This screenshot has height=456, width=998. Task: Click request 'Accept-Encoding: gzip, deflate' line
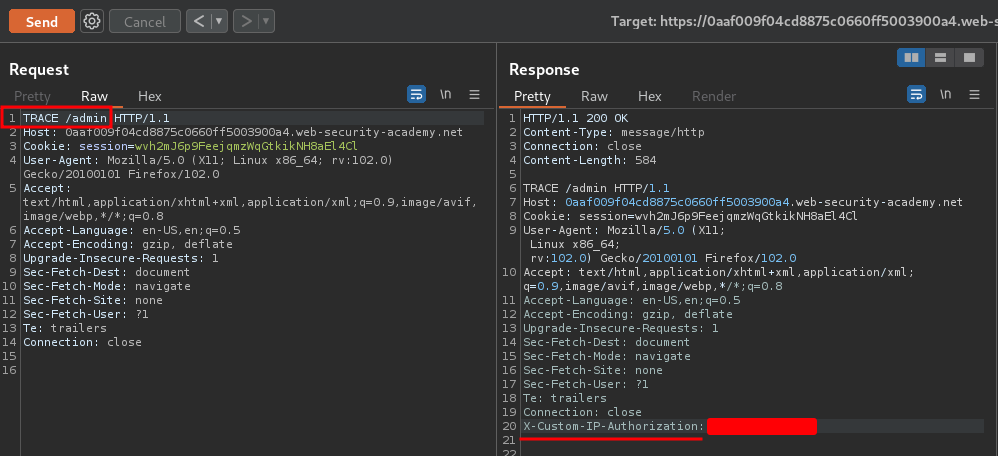128,244
